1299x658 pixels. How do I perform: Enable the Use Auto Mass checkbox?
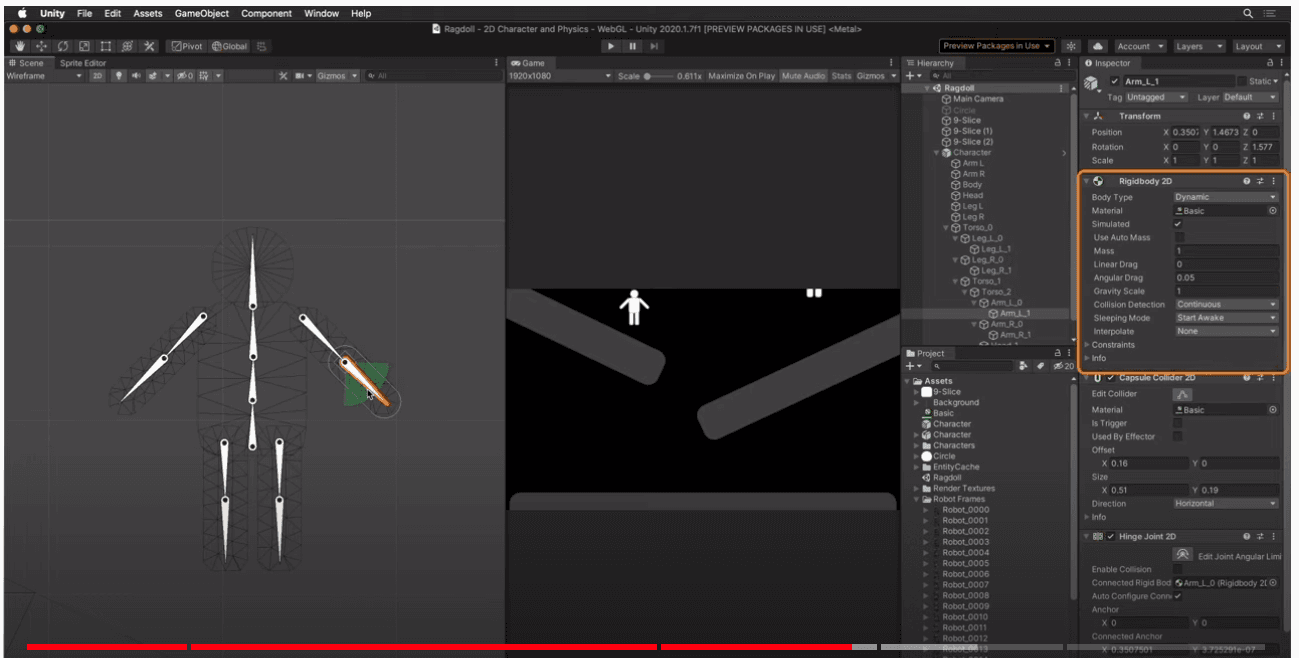pos(1178,238)
